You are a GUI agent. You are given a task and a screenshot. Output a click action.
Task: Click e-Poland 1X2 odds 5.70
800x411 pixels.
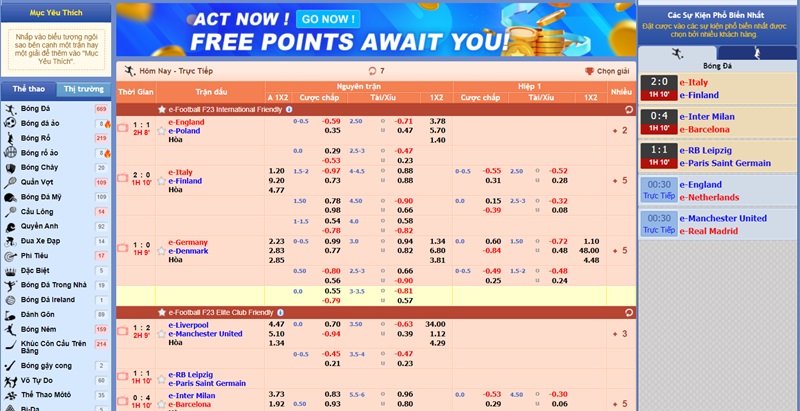437,131
